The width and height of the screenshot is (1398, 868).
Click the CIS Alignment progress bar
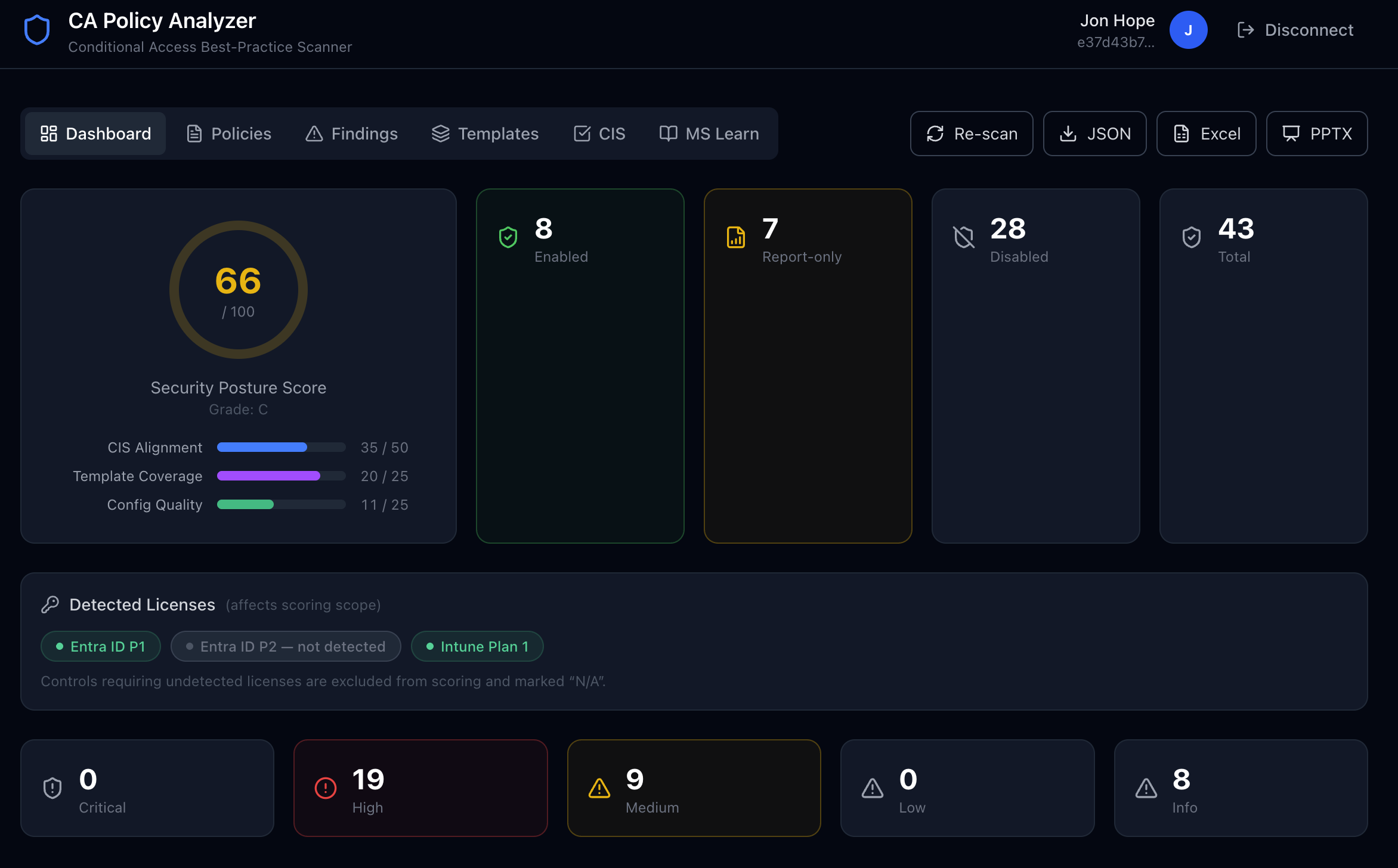coord(282,447)
